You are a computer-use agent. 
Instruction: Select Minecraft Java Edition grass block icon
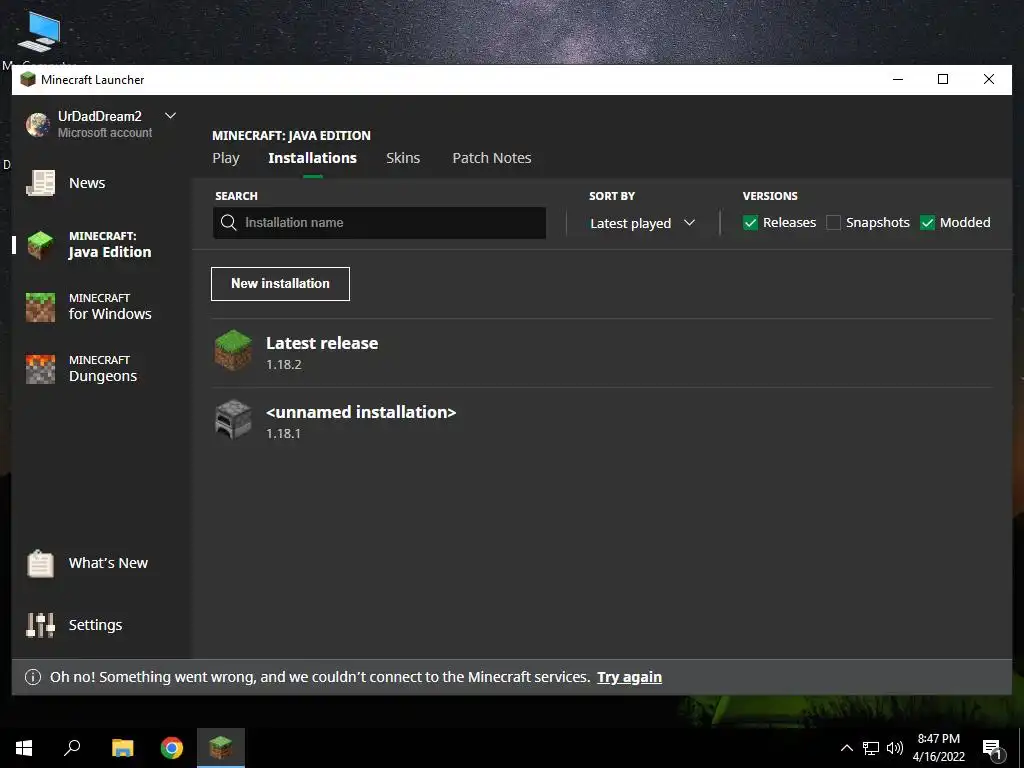point(40,245)
